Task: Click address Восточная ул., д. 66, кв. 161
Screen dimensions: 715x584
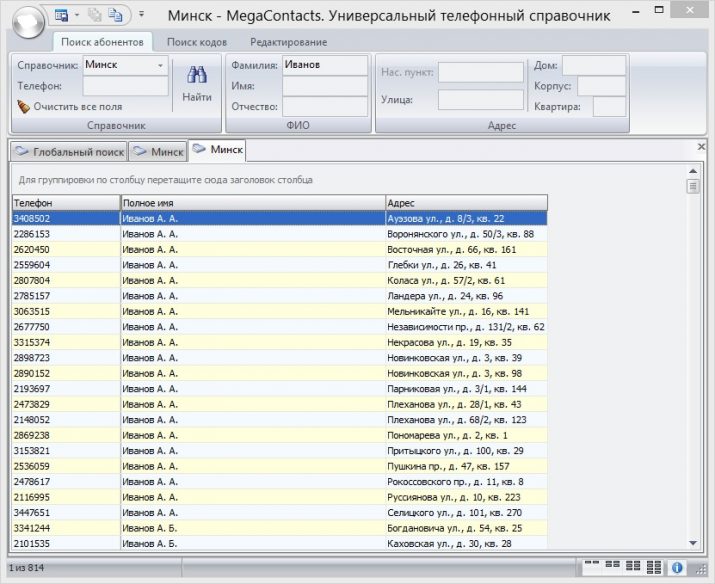Action: pyautogui.click(x=451, y=249)
